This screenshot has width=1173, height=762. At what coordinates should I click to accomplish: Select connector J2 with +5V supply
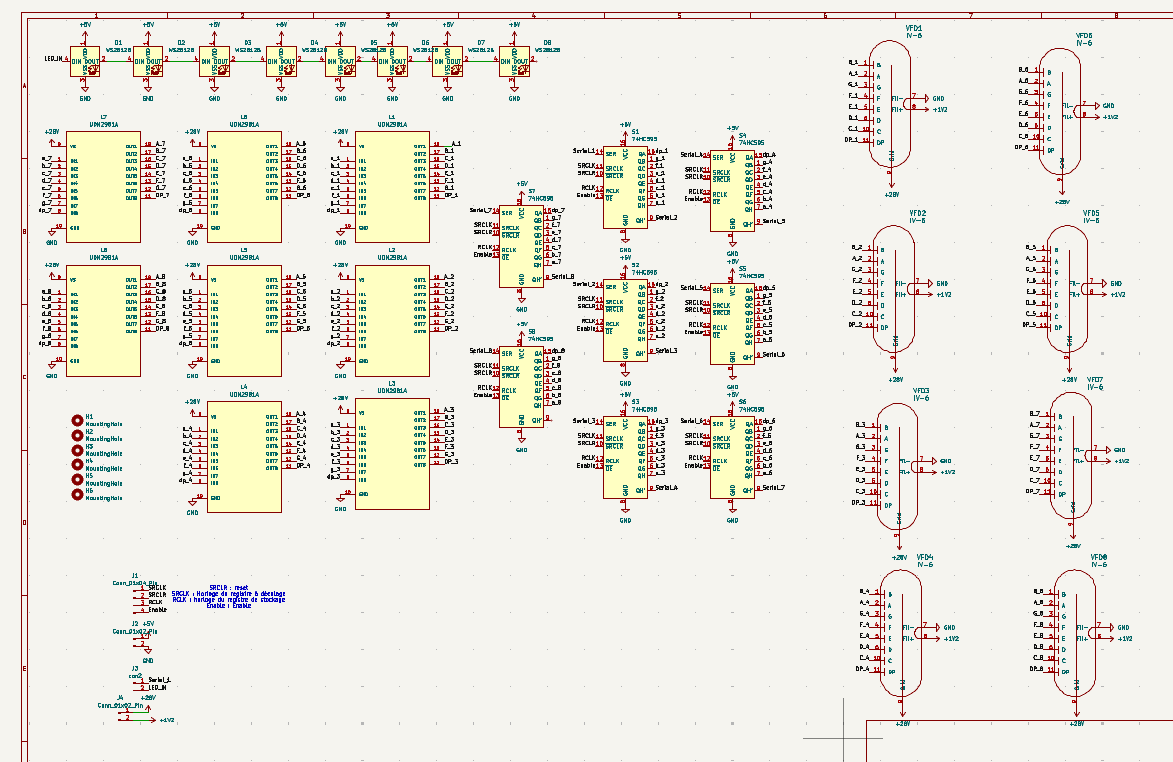[139, 642]
